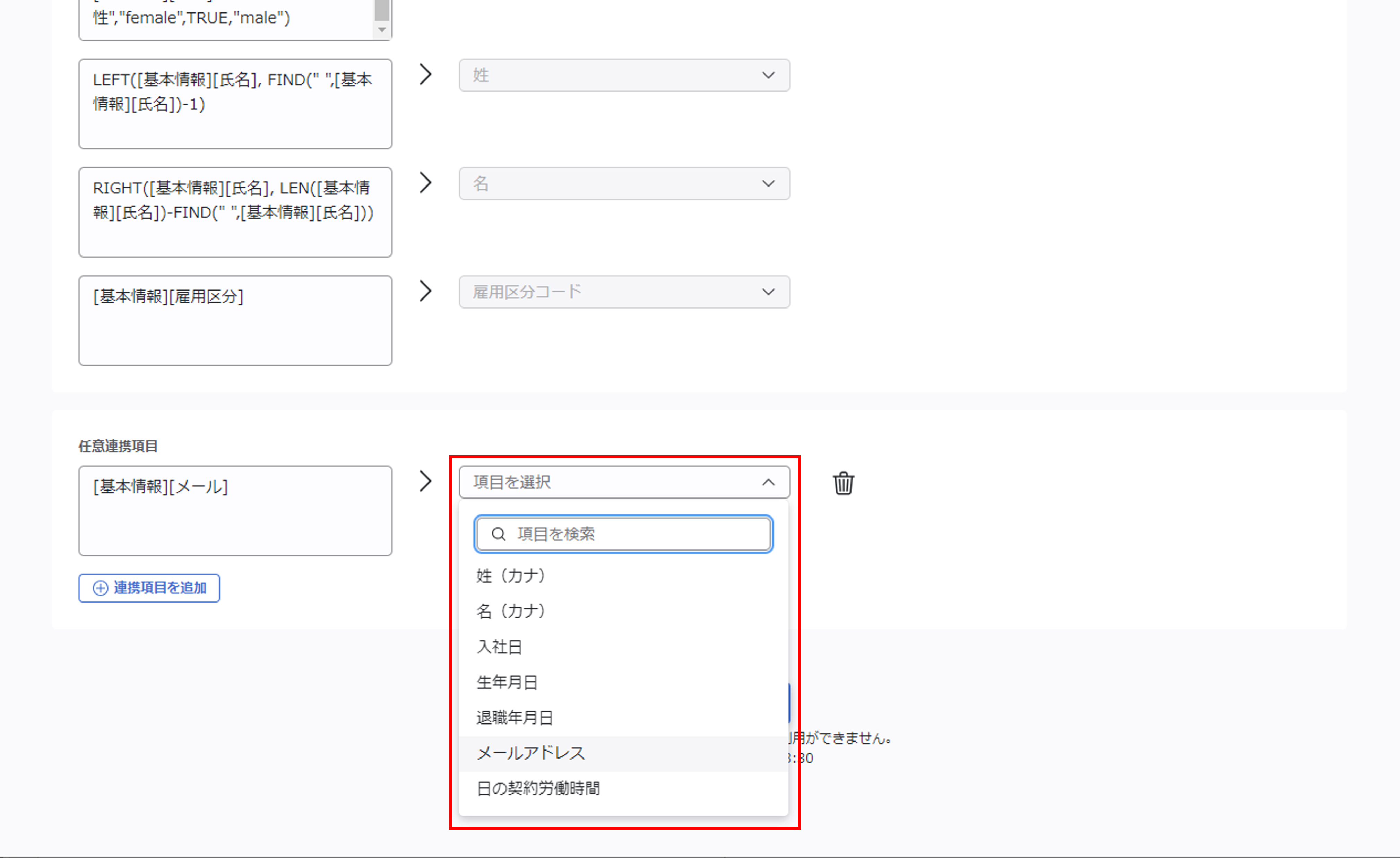Collapse the 項目を選択 dropdown

pyautogui.click(x=624, y=483)
